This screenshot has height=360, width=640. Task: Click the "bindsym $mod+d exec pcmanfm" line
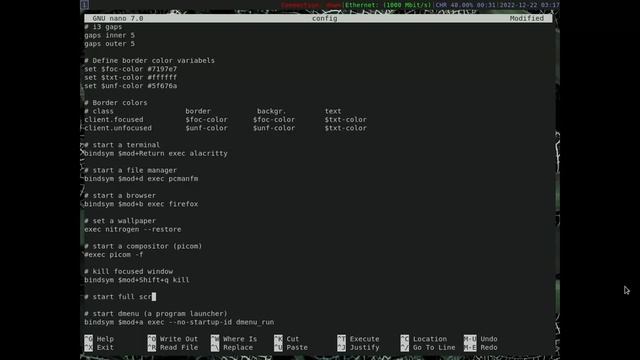click(x=141, y=179)
